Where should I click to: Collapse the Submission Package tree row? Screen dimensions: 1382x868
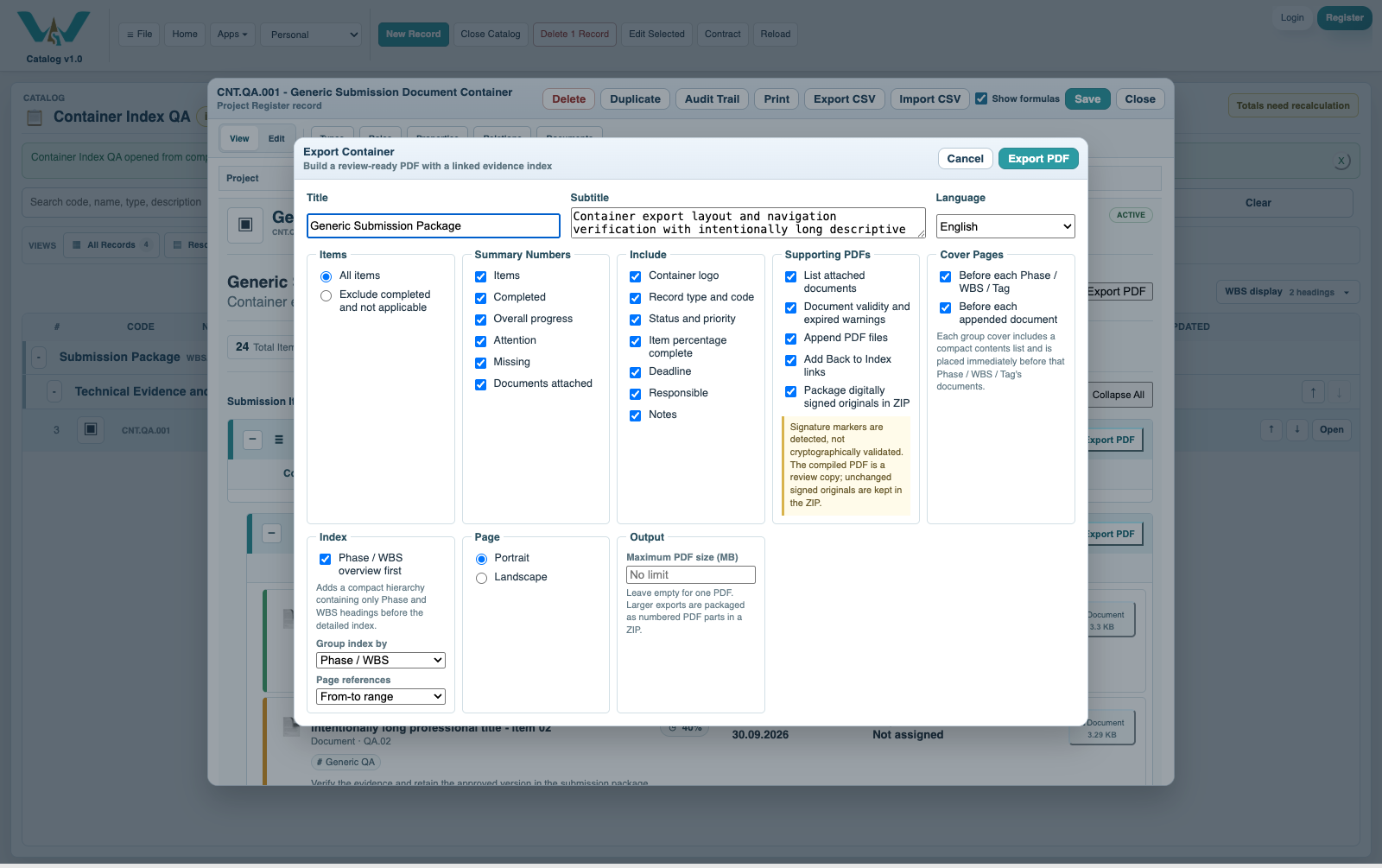coord(39,357)
